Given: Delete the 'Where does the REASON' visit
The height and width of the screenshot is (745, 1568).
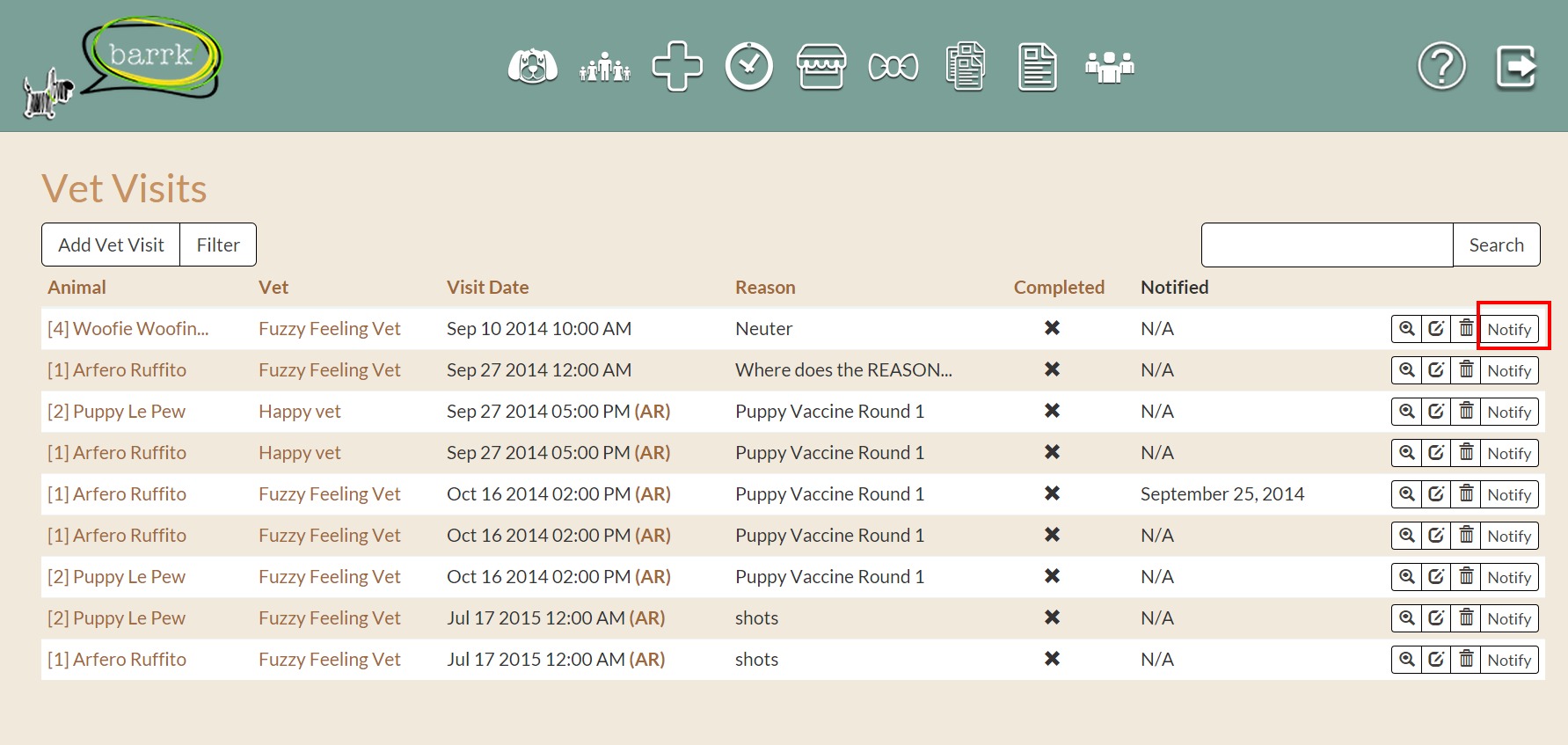Looking at the screenshot, I should [1466, 370].
